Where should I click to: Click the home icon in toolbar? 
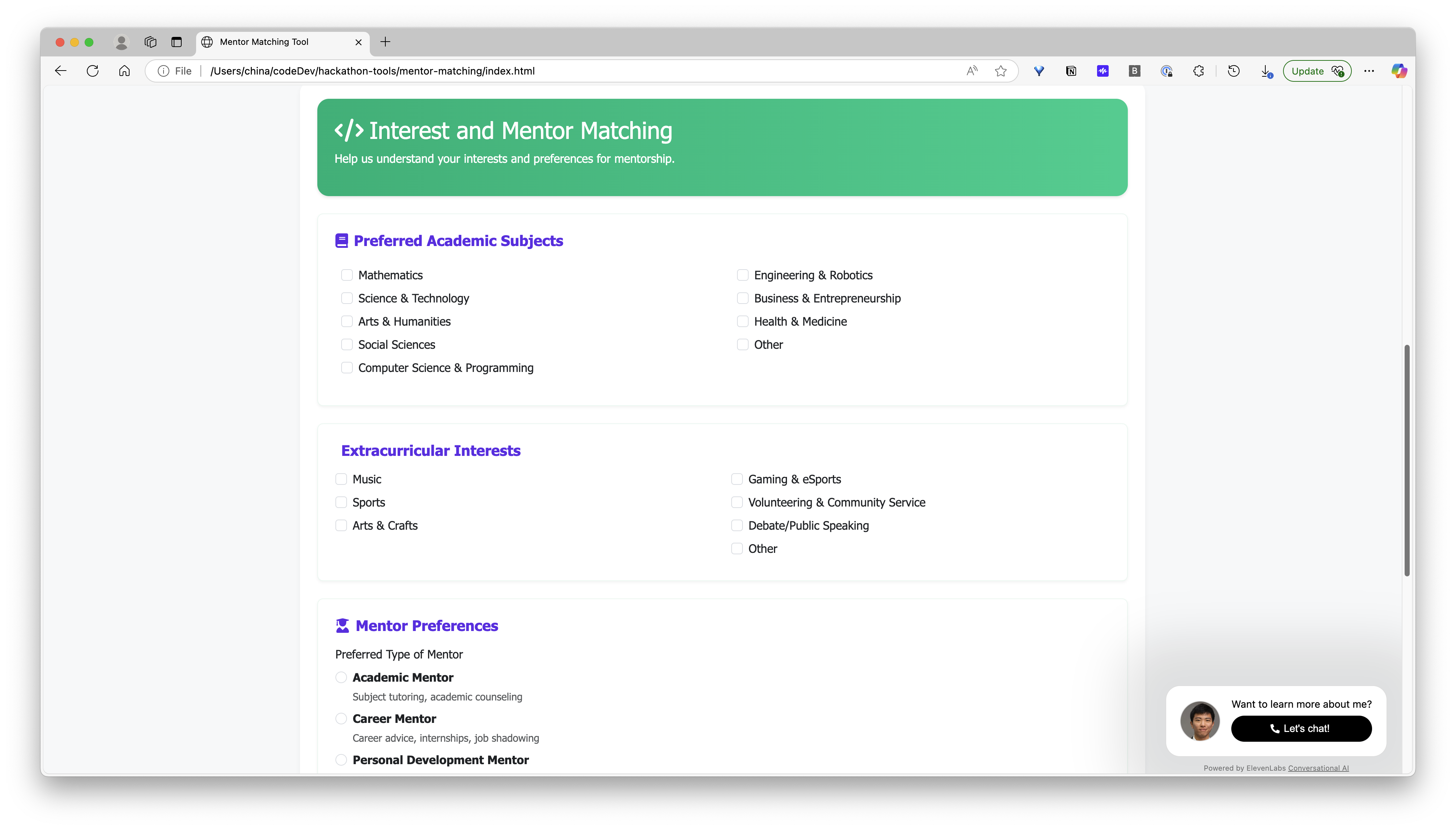[x=124, y=71]
